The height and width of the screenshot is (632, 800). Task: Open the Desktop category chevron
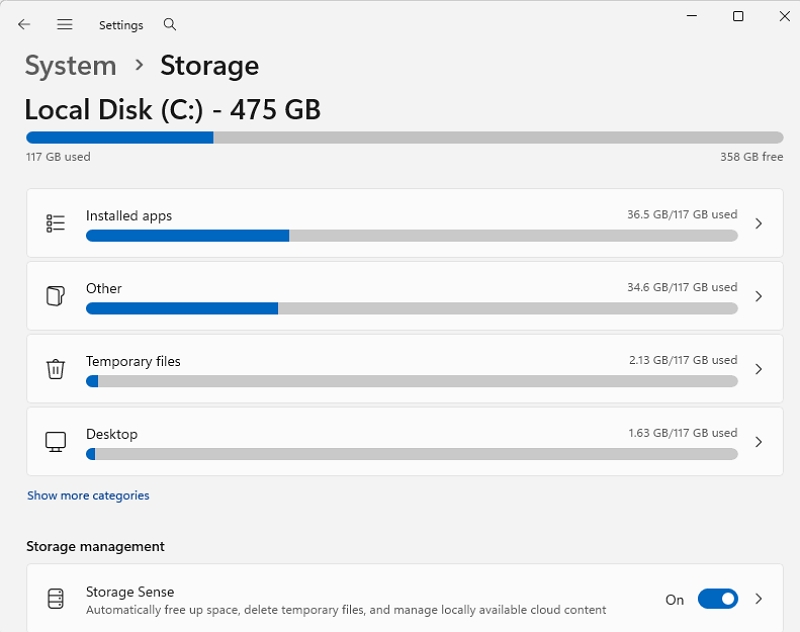pos(759,442)
